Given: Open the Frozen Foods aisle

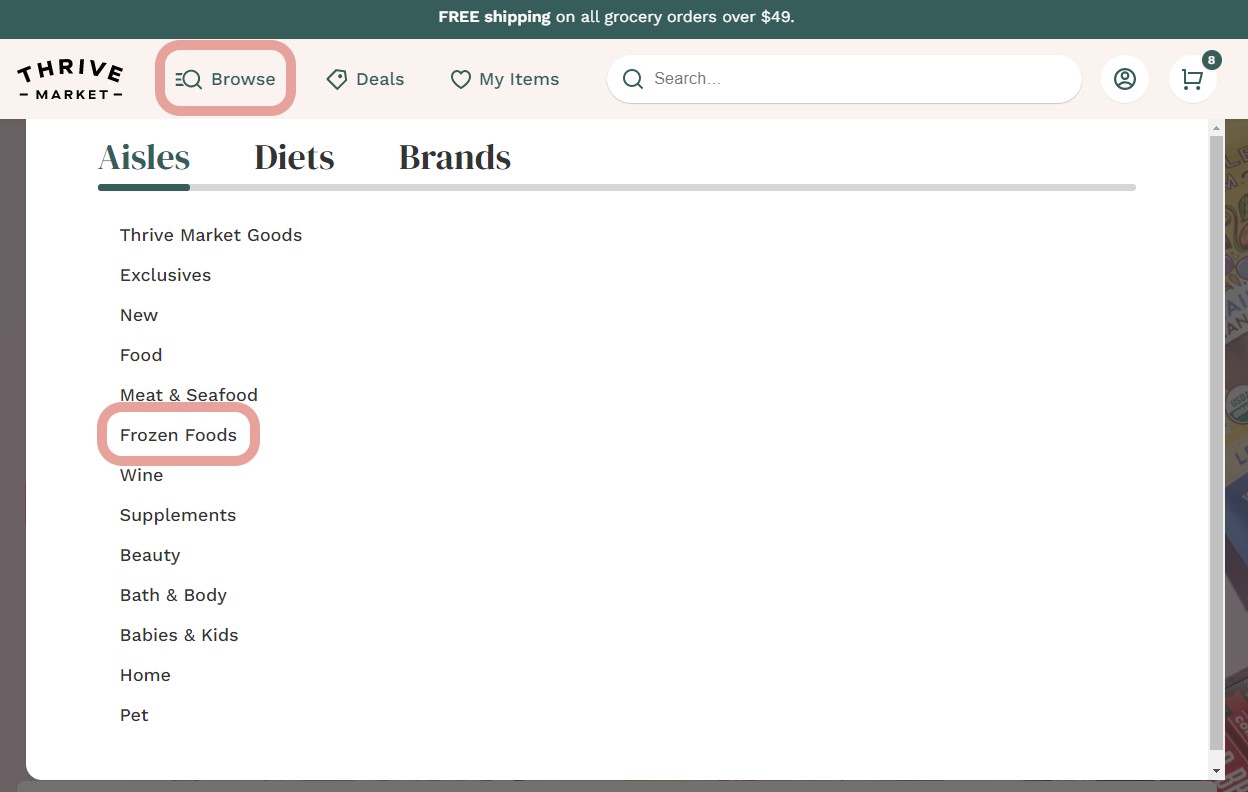Looking at the screenshot, I should 178,435.
